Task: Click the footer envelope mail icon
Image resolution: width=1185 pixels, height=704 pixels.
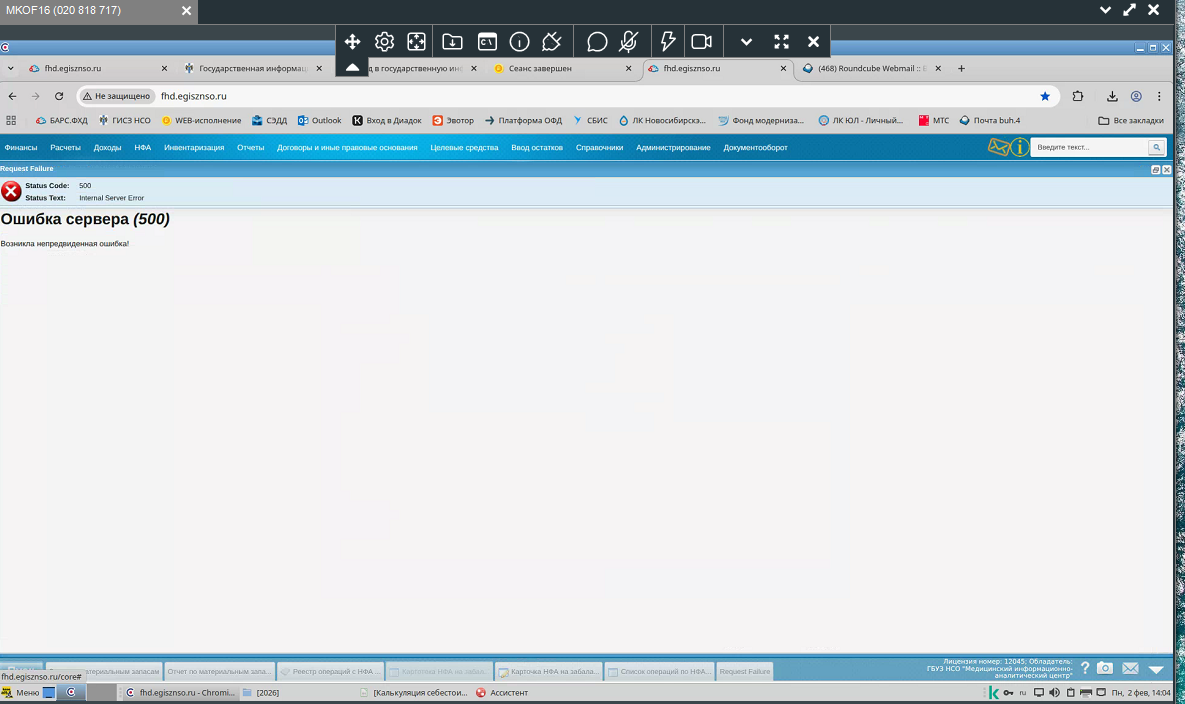Action: [x=1131, y=668]
